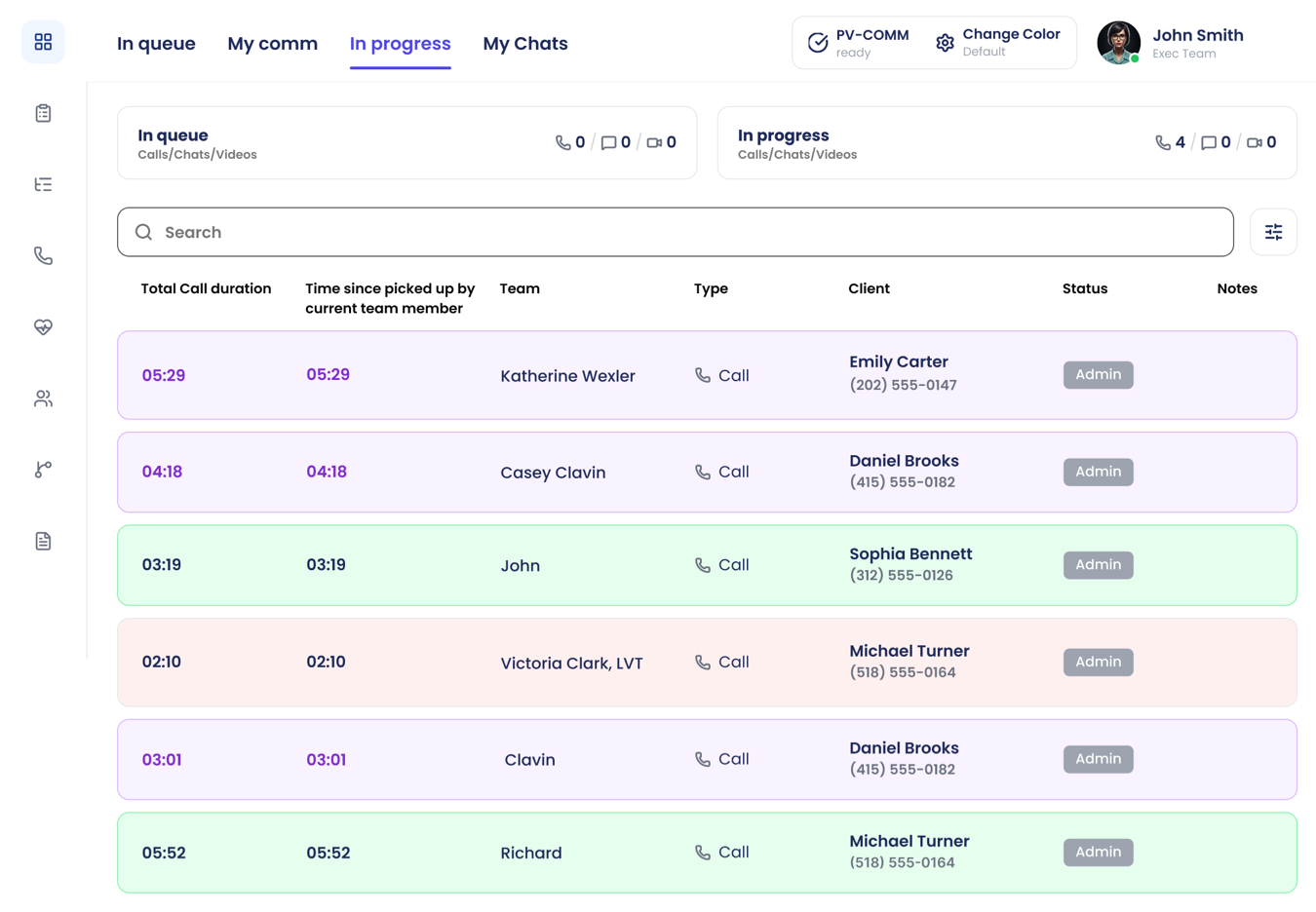
Task: Click Call phone icon in Victoria Clark row
Action: click(x=703, y=662)
